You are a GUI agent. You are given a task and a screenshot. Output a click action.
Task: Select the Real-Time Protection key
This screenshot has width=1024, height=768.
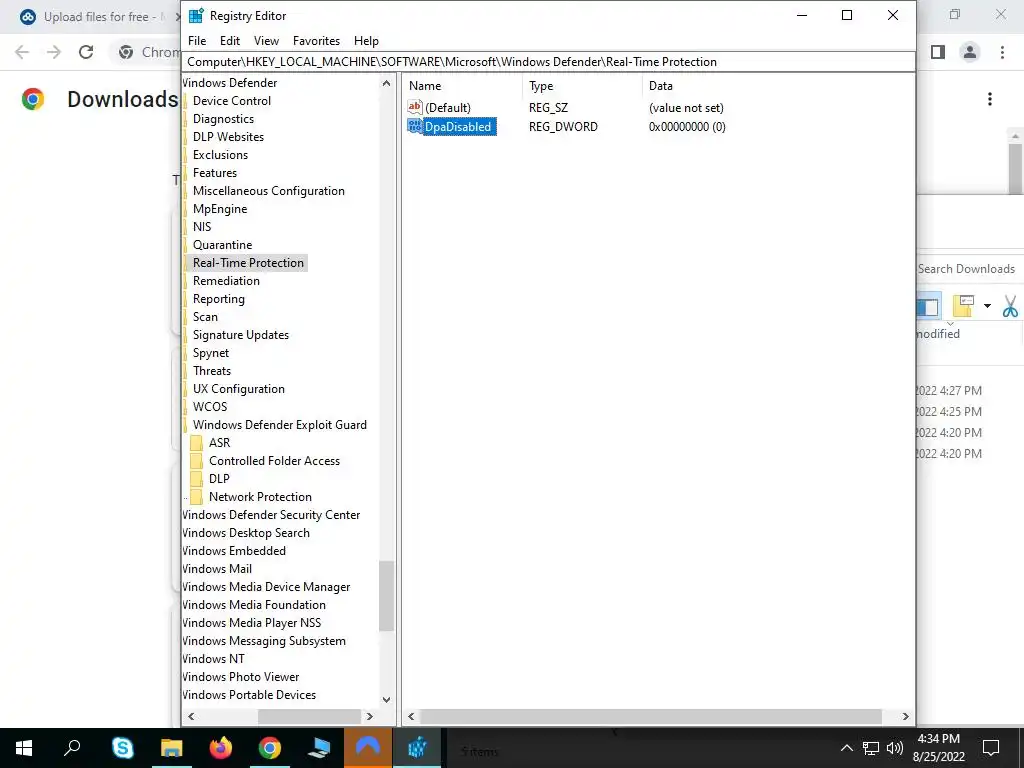[248, 263]
